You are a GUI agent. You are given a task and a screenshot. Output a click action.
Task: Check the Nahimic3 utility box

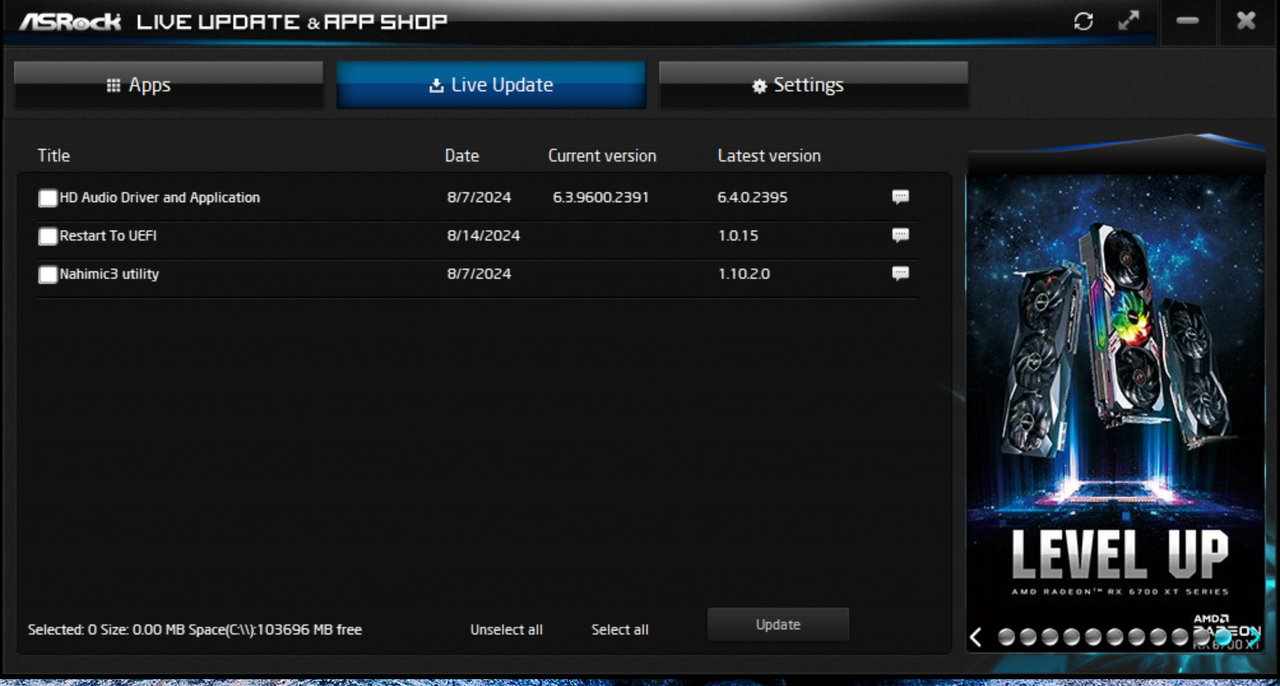point(48,275)
